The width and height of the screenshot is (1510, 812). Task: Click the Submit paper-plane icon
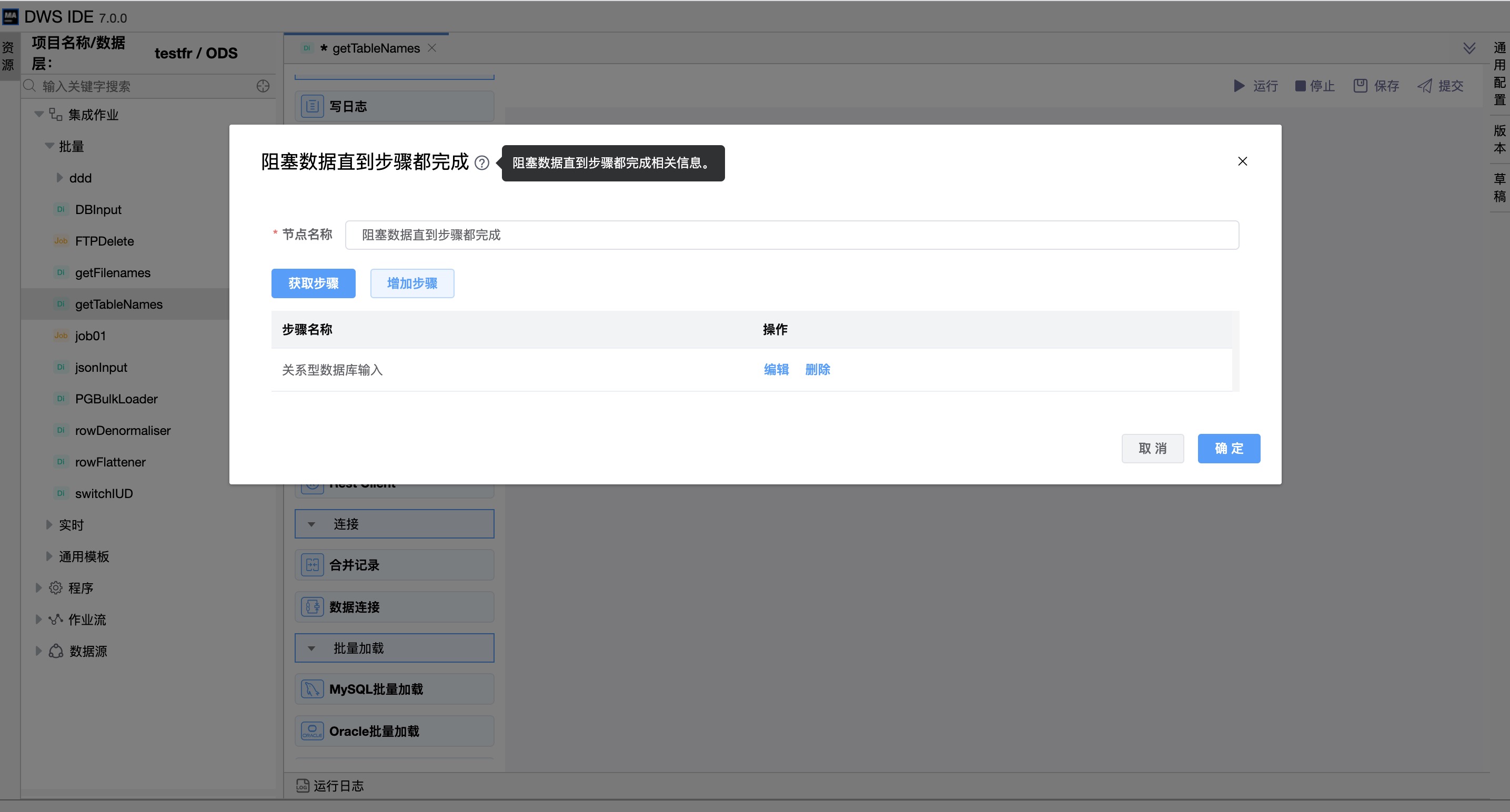coord(1424,86)
